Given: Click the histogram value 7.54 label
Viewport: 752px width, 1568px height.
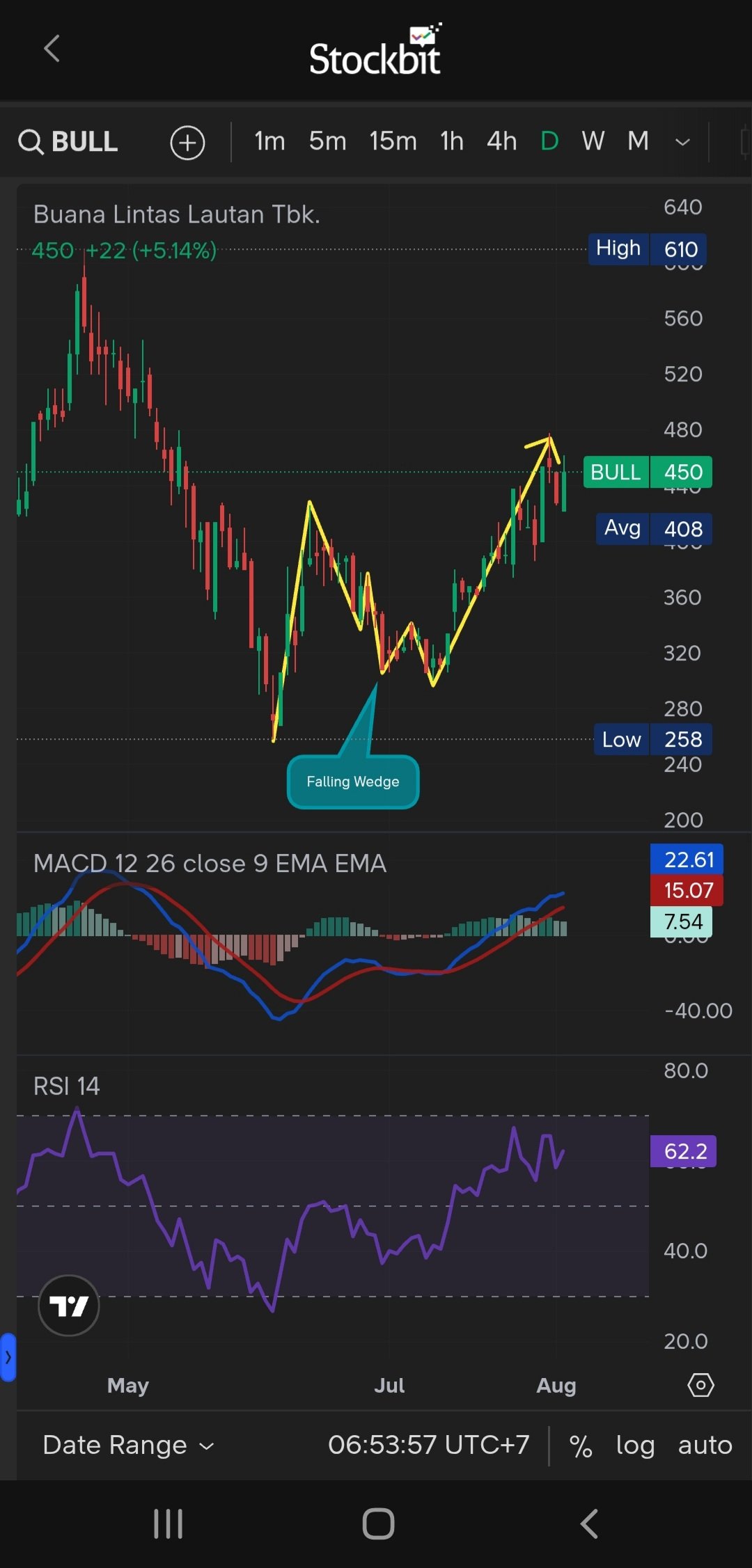Looking at the screenshot, I should coord(681,921).
